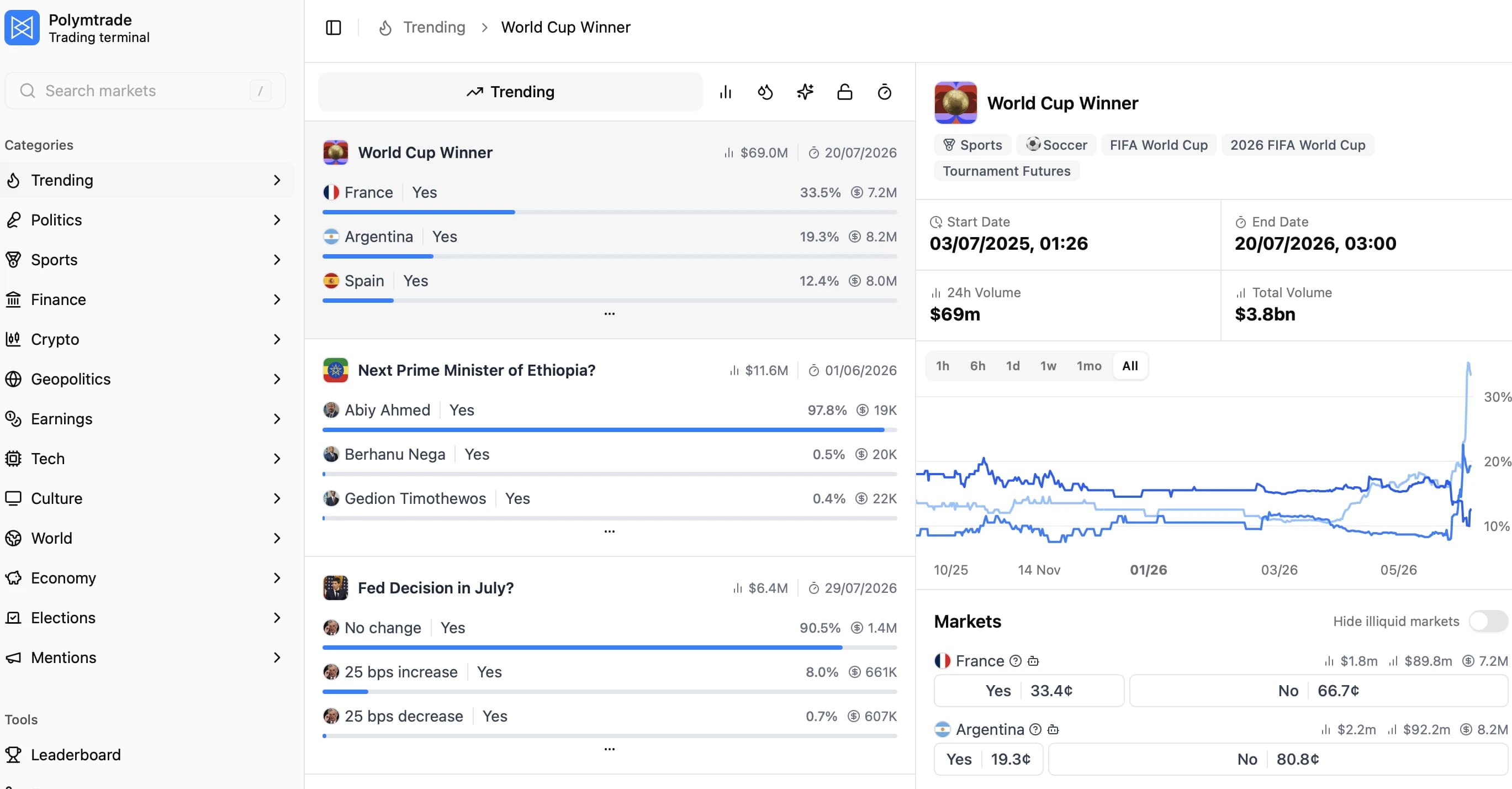The image size is (1512, 789).
Task: Expand the Sports category chevron
Action: (x=277, y=260)
